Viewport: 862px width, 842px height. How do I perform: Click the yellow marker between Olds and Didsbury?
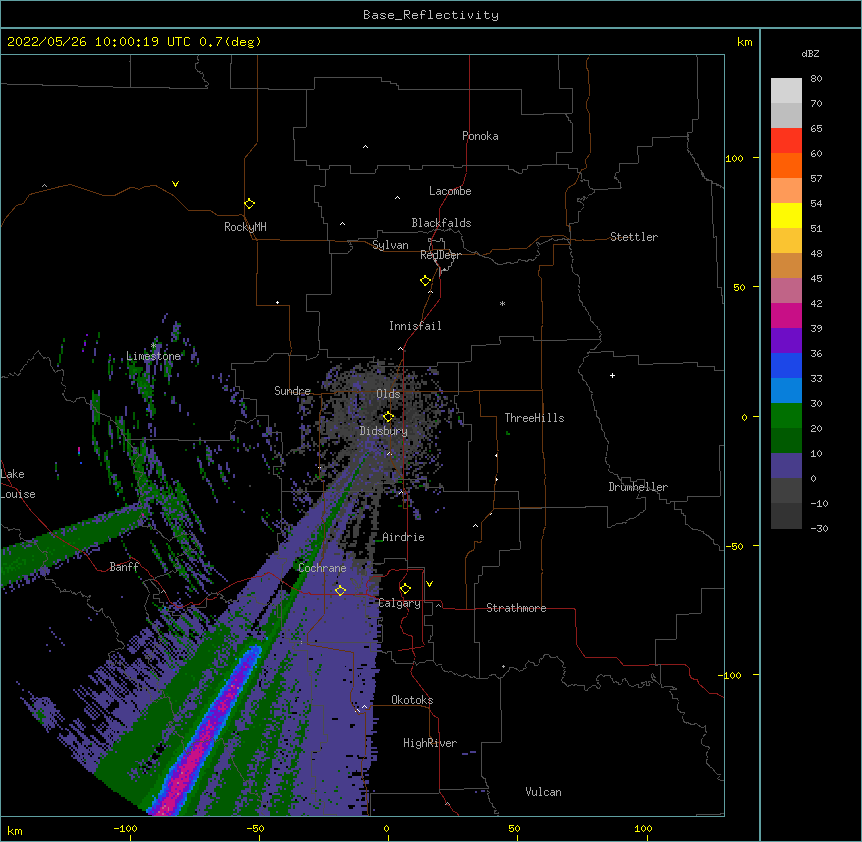point(388,416)
